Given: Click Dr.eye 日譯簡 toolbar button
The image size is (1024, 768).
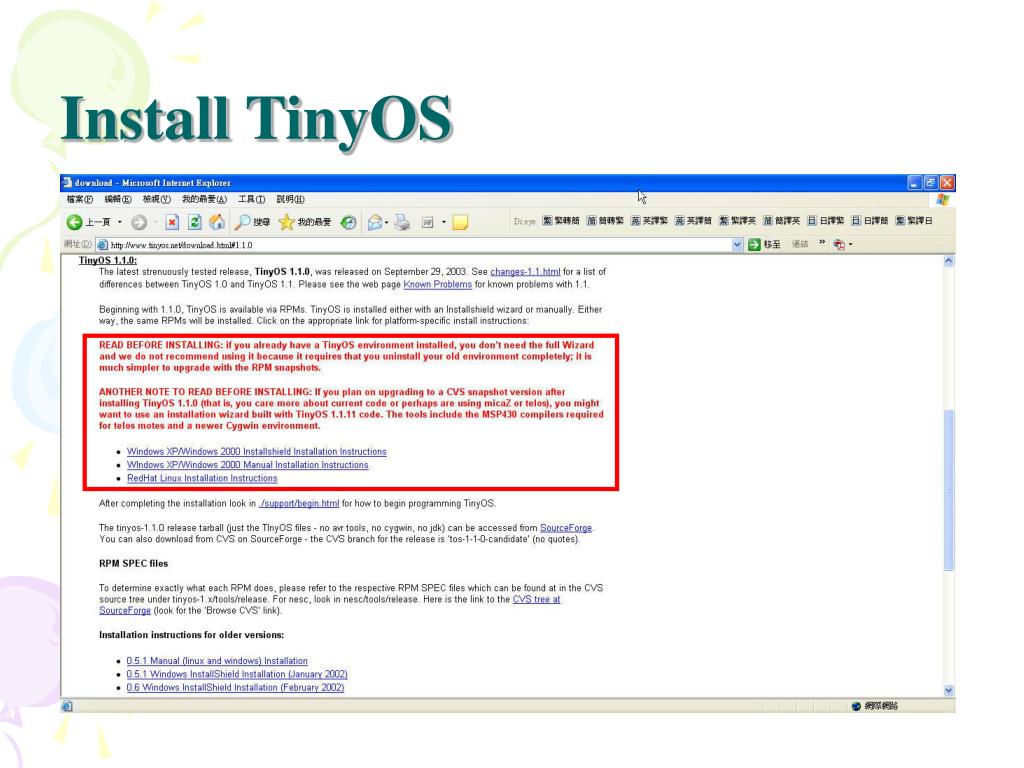Looking at the screenshot, I should click(x=870, y=221).
